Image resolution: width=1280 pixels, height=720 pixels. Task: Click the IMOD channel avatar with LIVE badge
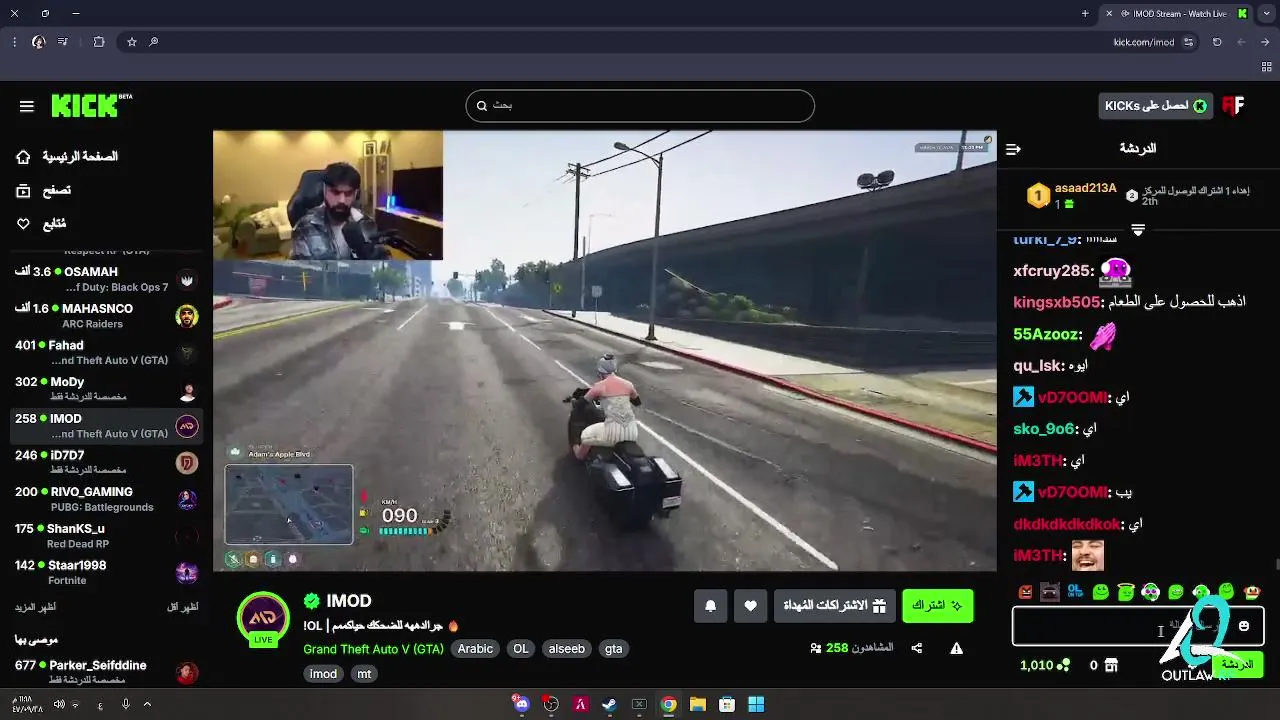pyautogui.click(x=263, y=619)
